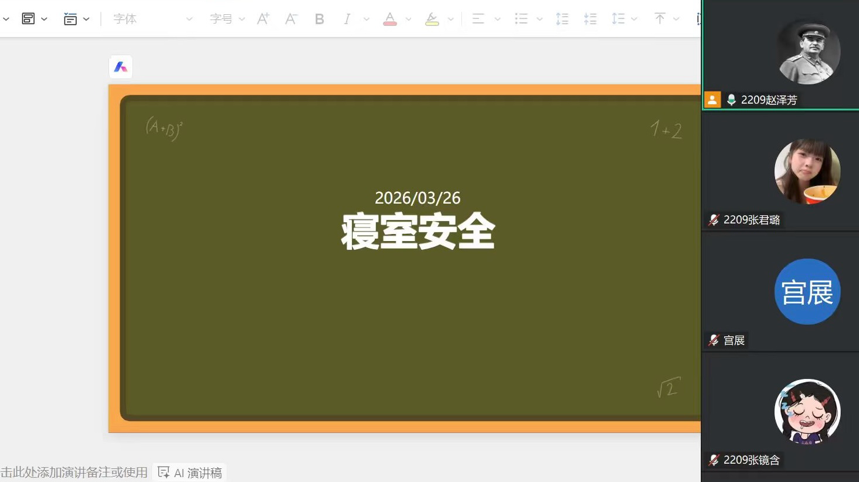Select the 寝室安全 title on the slide

418,232
